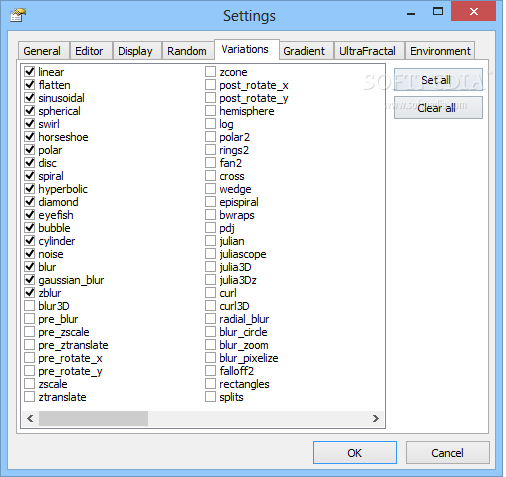
Task: Disable the cylinder variation
Action: [x=30, y=240]
